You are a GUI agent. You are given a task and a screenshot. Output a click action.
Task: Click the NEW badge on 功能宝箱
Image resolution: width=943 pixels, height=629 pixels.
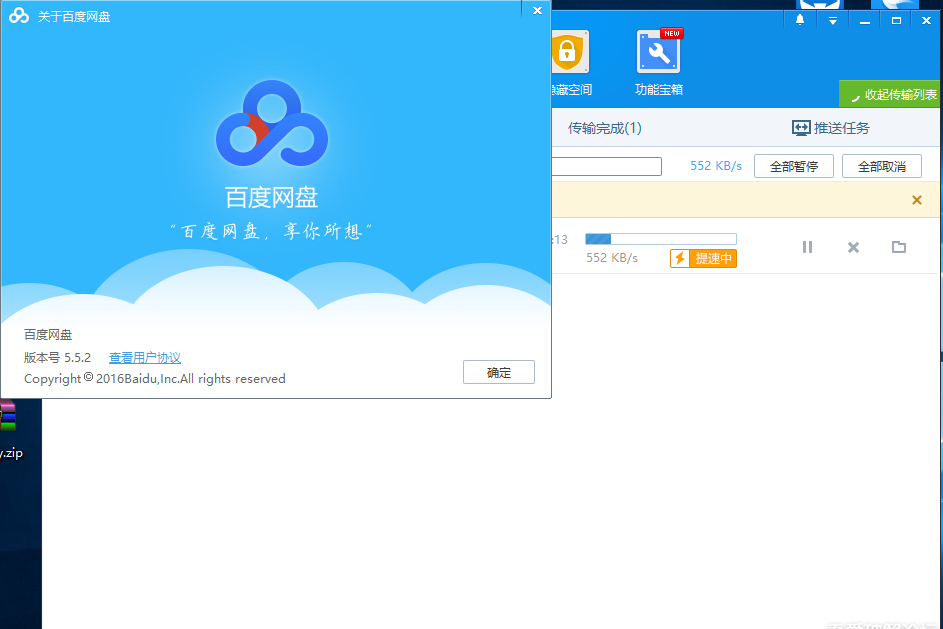tap(672, 34)
